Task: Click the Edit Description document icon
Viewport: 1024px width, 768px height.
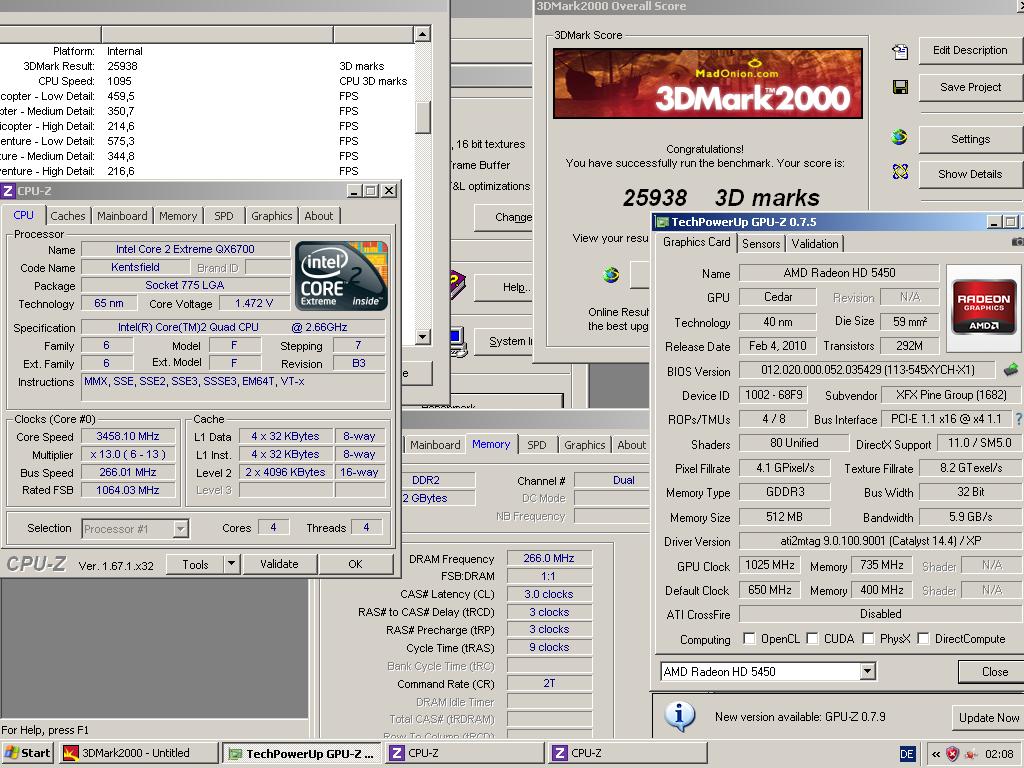Action: coord(900,52)
